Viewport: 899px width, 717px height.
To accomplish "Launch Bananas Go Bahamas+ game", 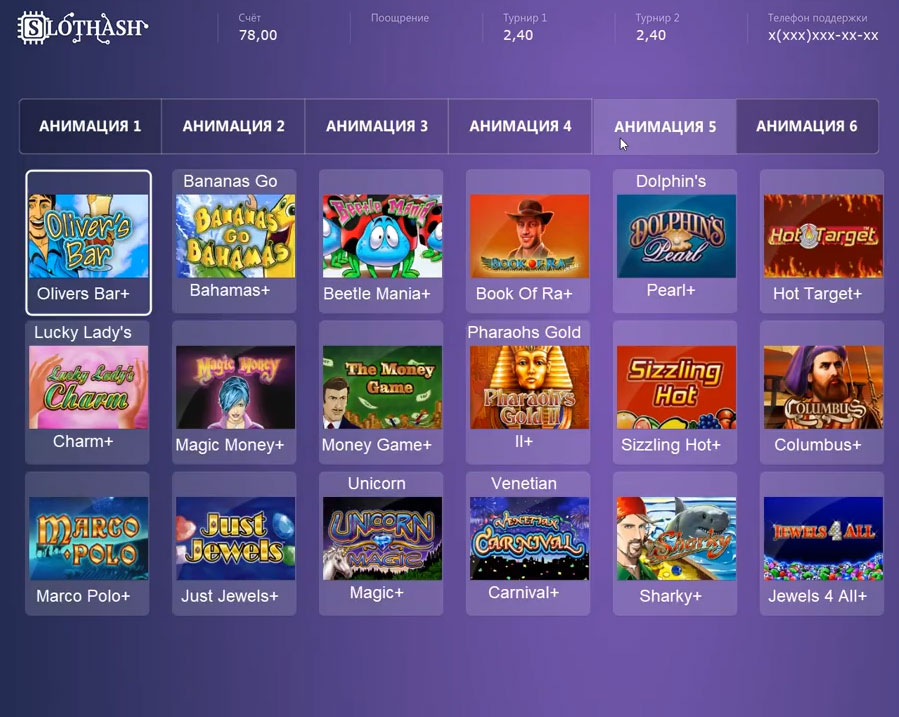I will 234,241.
